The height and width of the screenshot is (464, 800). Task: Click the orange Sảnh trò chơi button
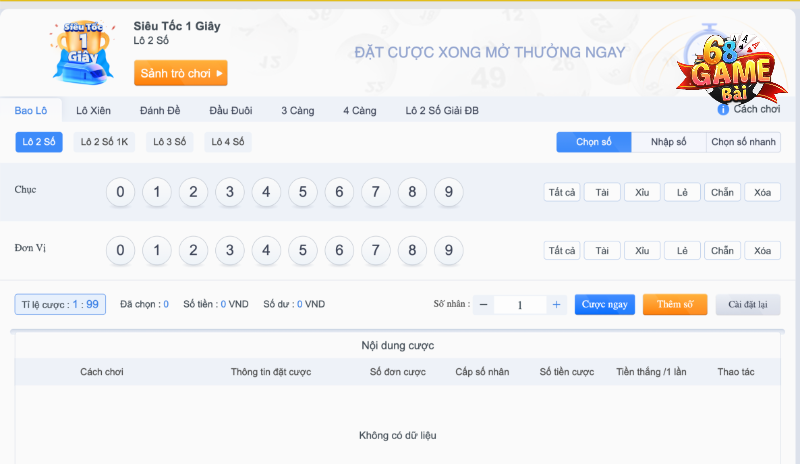(x=181, y=73)
